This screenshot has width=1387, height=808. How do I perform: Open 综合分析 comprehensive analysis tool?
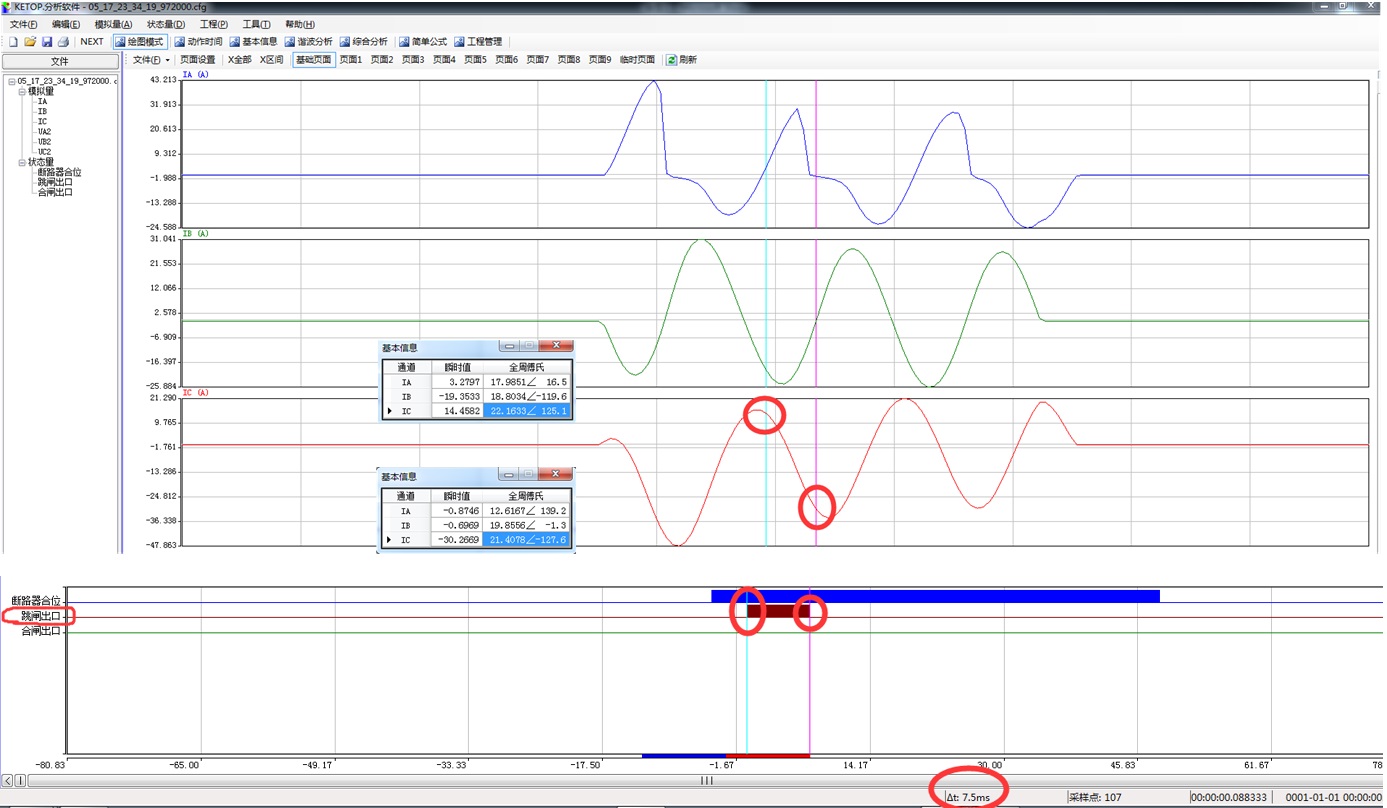click(363, 42)
